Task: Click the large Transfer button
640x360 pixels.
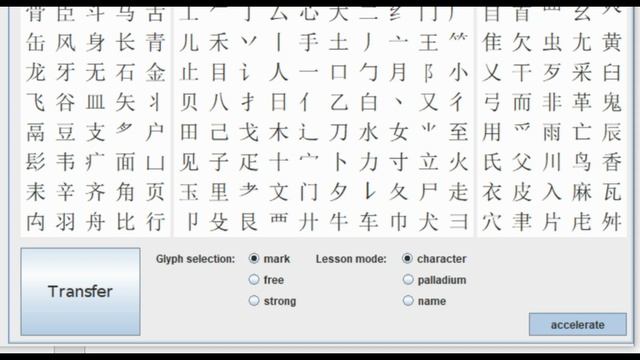Action: (x=80, y=291)
